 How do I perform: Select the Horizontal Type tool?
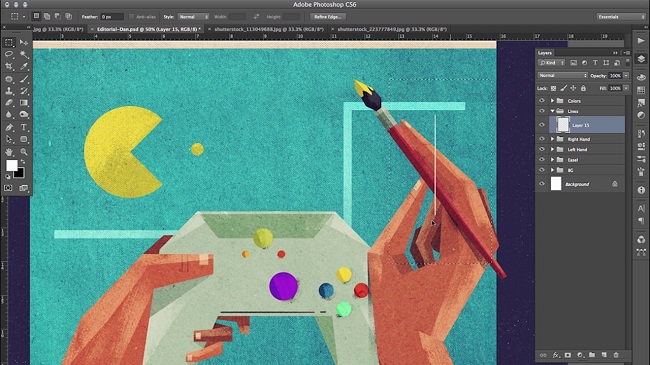24,127
